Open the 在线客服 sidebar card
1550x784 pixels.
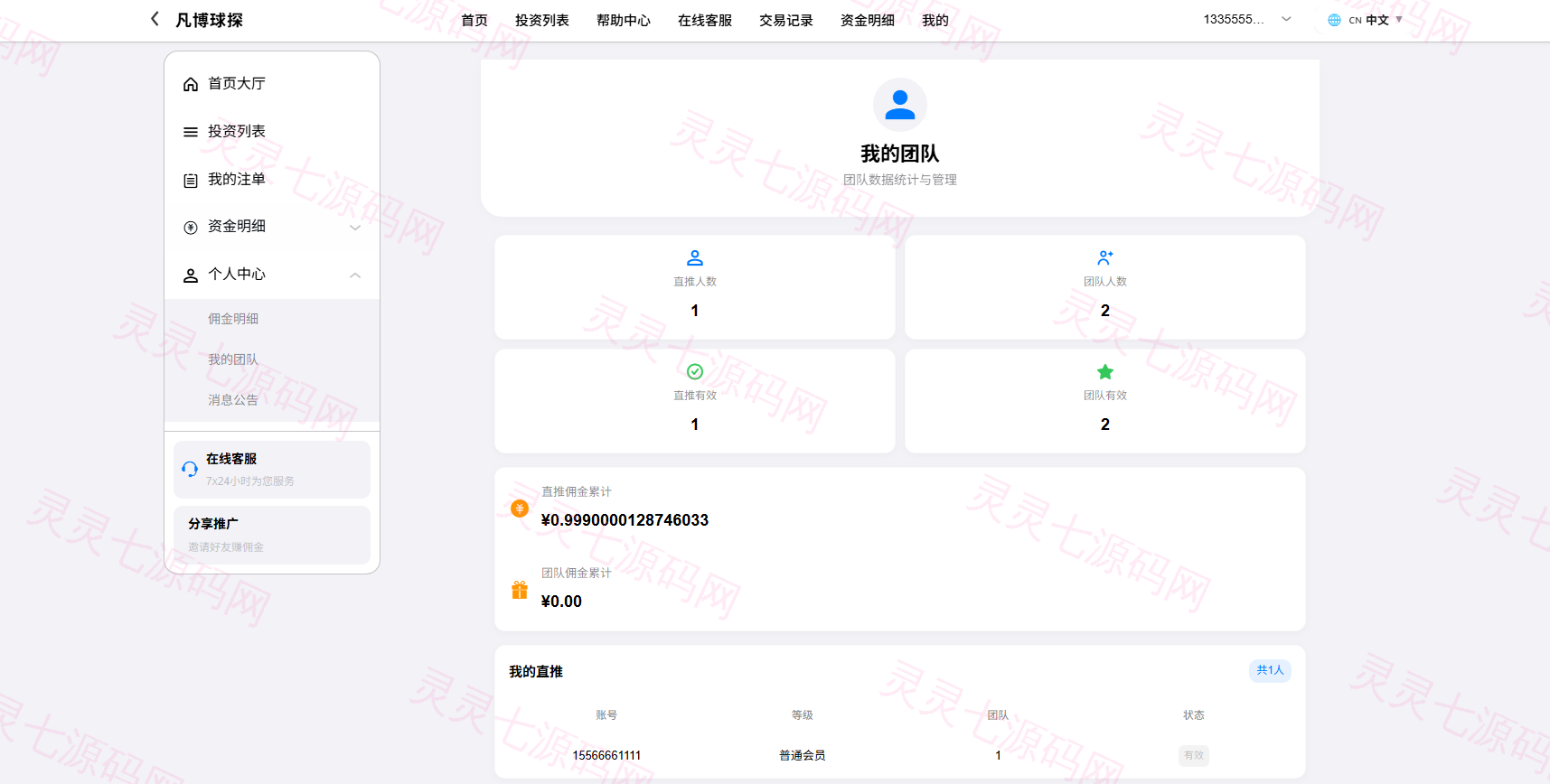tap(272, 470)
